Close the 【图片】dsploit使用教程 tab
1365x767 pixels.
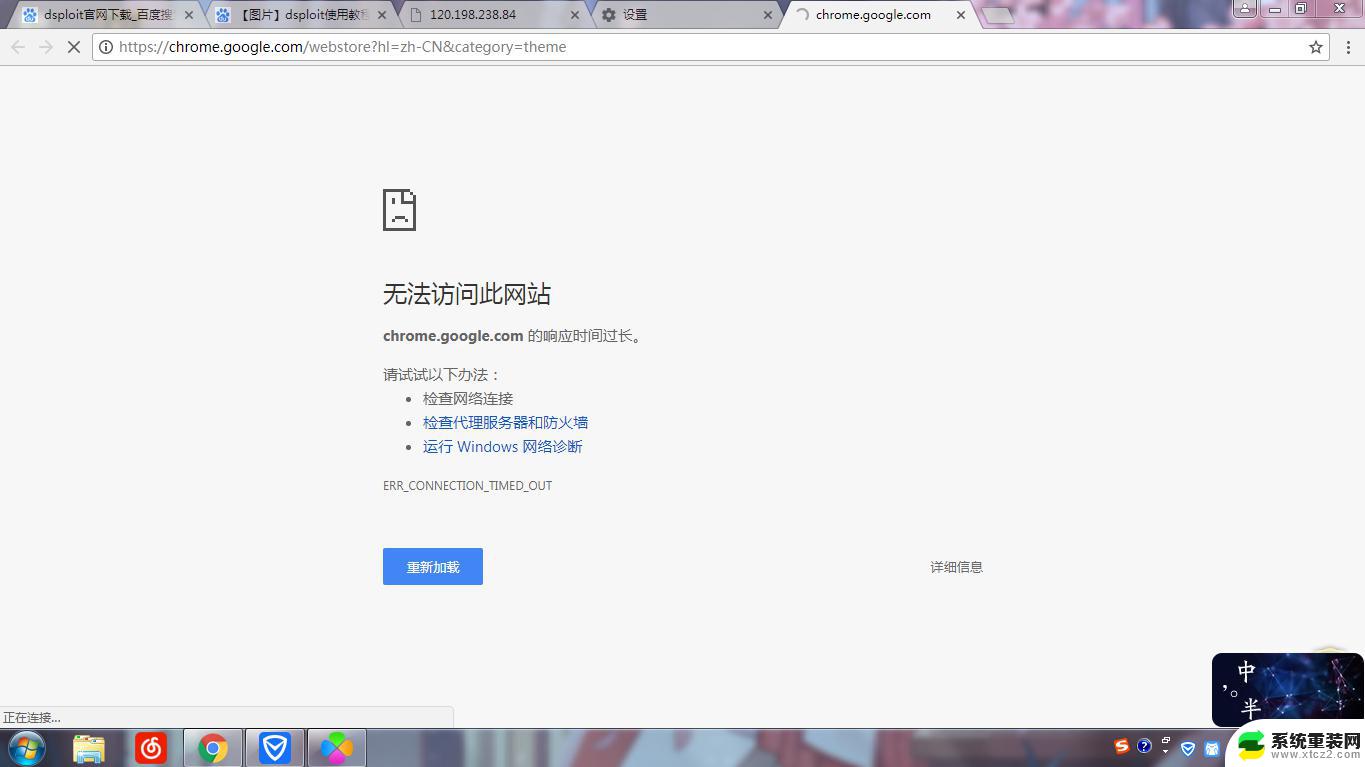point(382,15)
